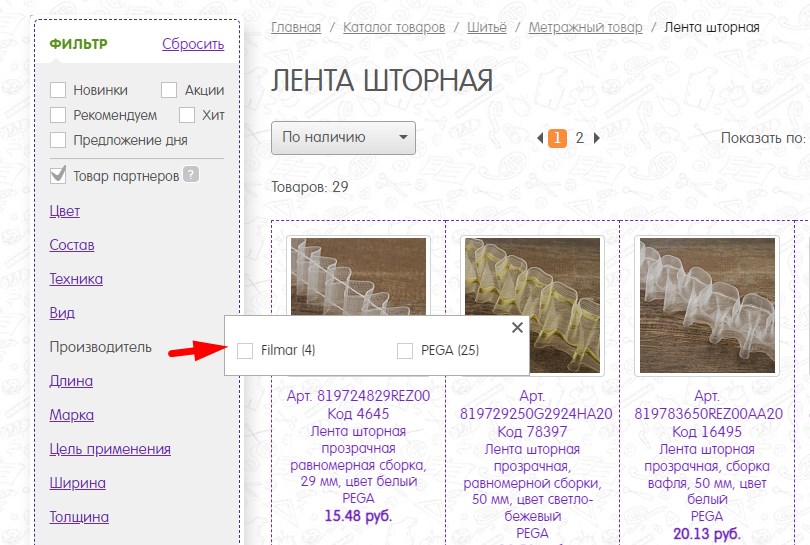Open the Метражный товар breadcrumb
The image size is (810, 545).
(x=585, y=27)
